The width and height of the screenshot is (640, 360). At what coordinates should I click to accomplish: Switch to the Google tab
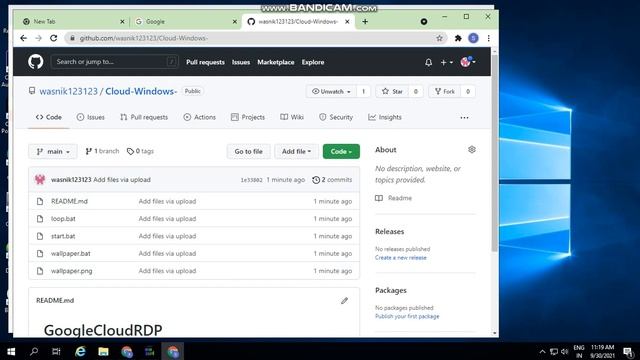pos(186,22)
